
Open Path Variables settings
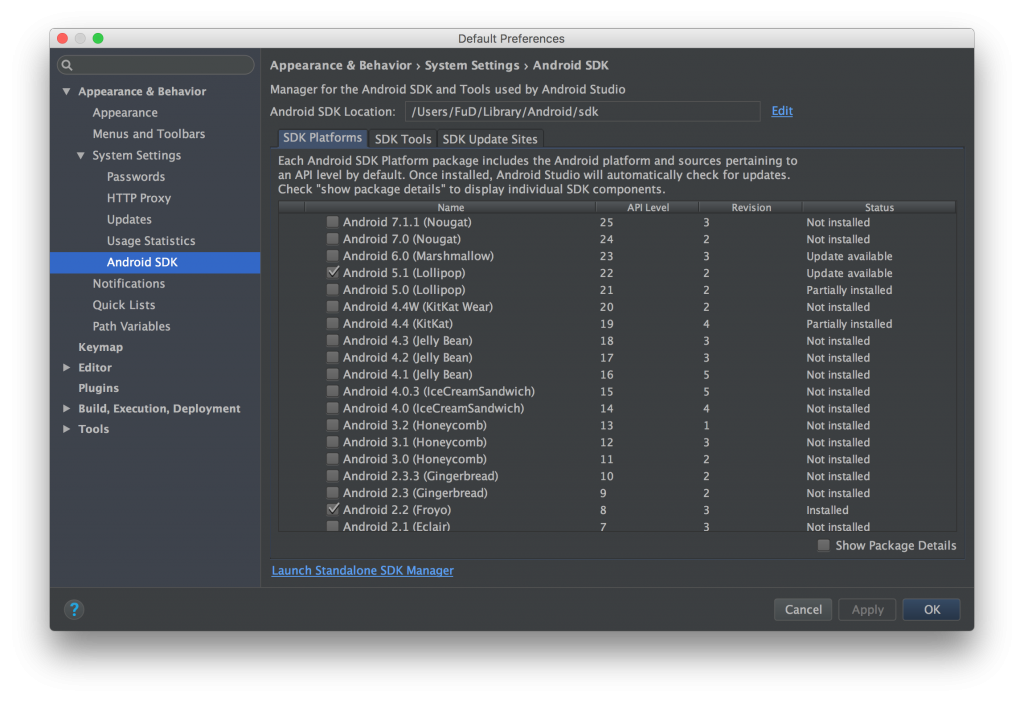coord(131,327)
